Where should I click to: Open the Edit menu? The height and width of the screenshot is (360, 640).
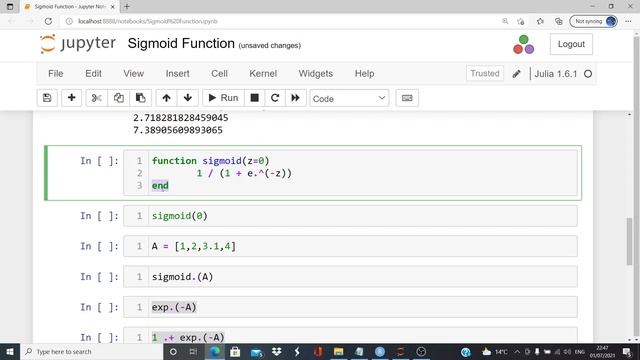coord(93,73)
